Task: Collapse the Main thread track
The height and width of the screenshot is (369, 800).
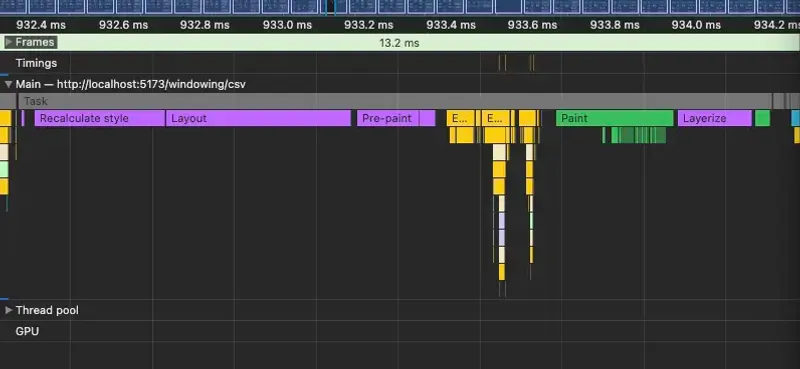Action: (x=8, y=84)
